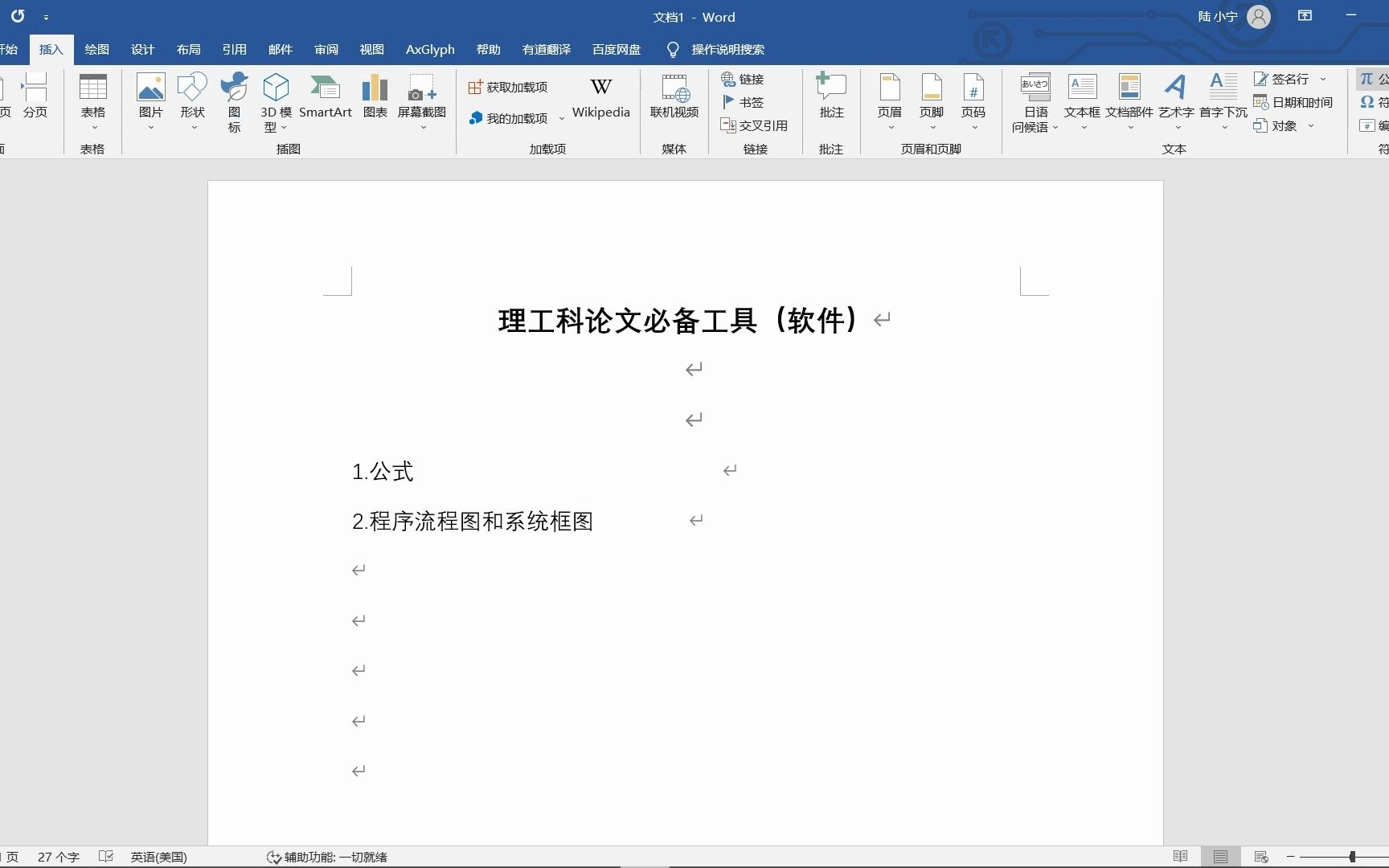
Task: Switch to the 引用 ribbon tab
Action: (x=234, y=49)
